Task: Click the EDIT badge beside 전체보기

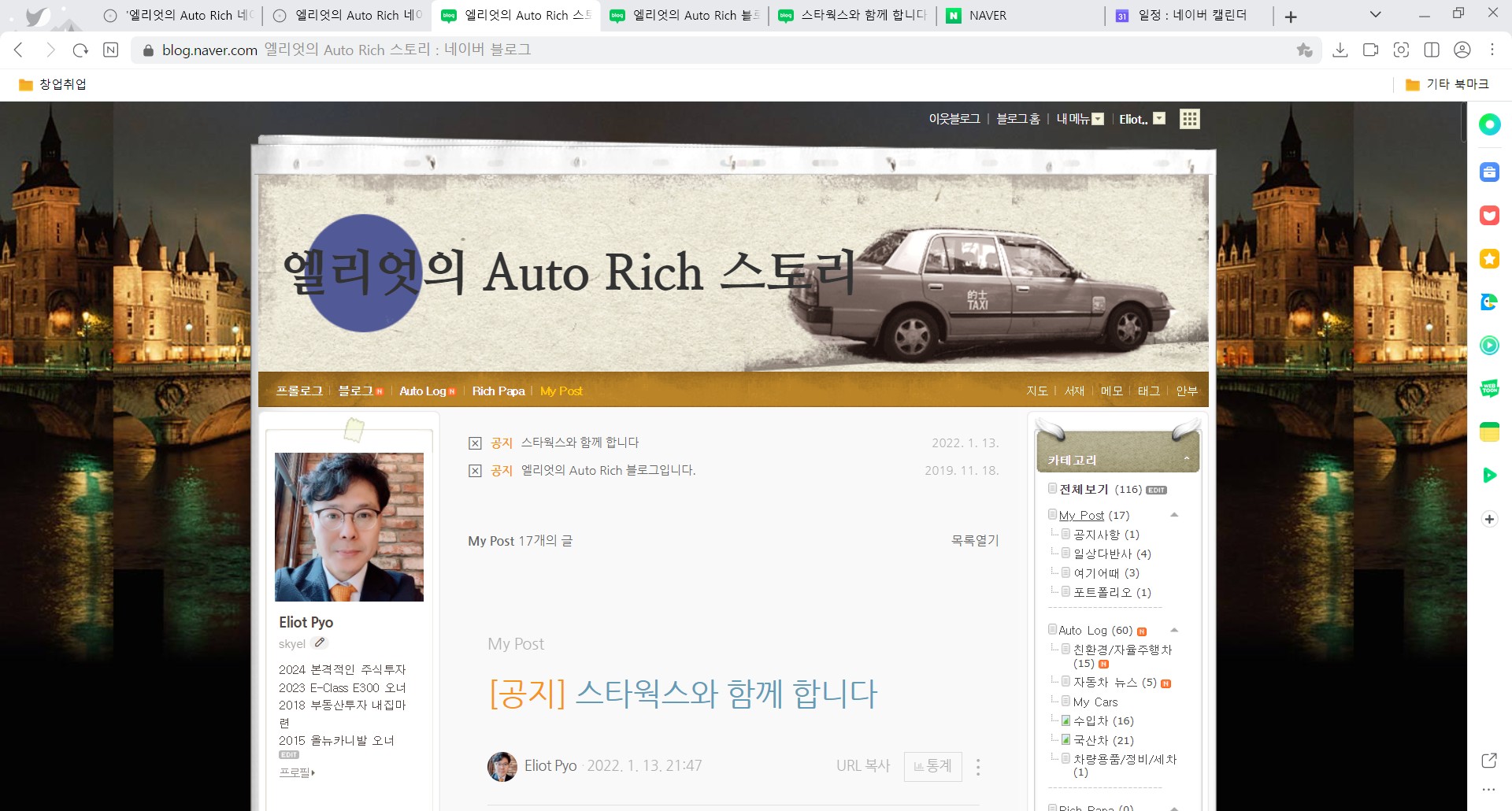Action: [1156, 490]
